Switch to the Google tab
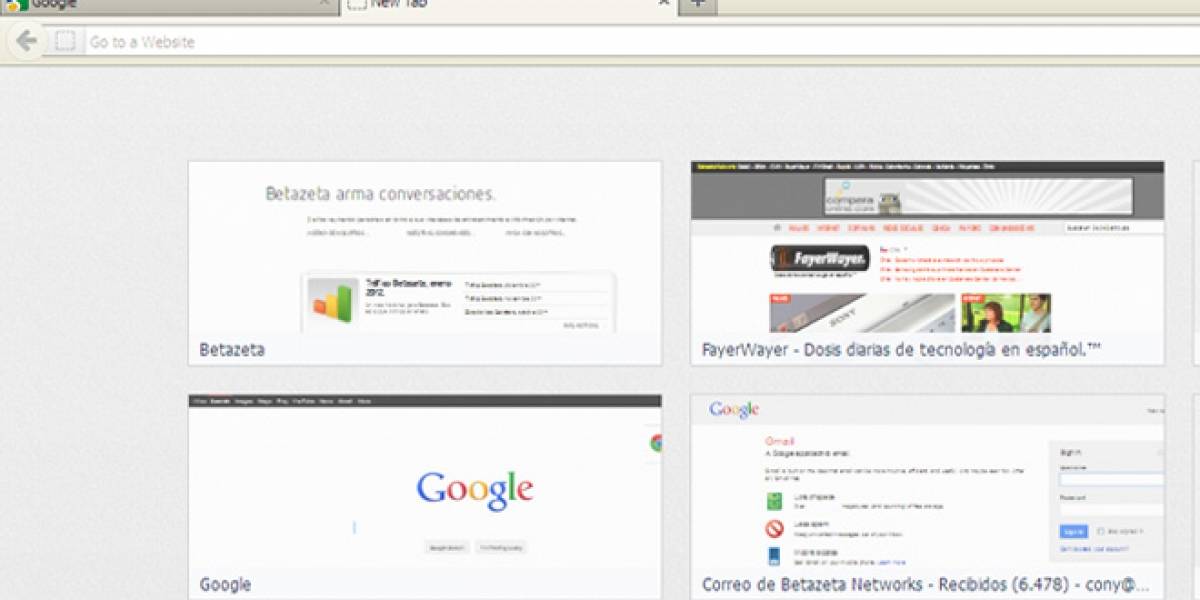This screenshot has height=600, width=1200. 169,5
